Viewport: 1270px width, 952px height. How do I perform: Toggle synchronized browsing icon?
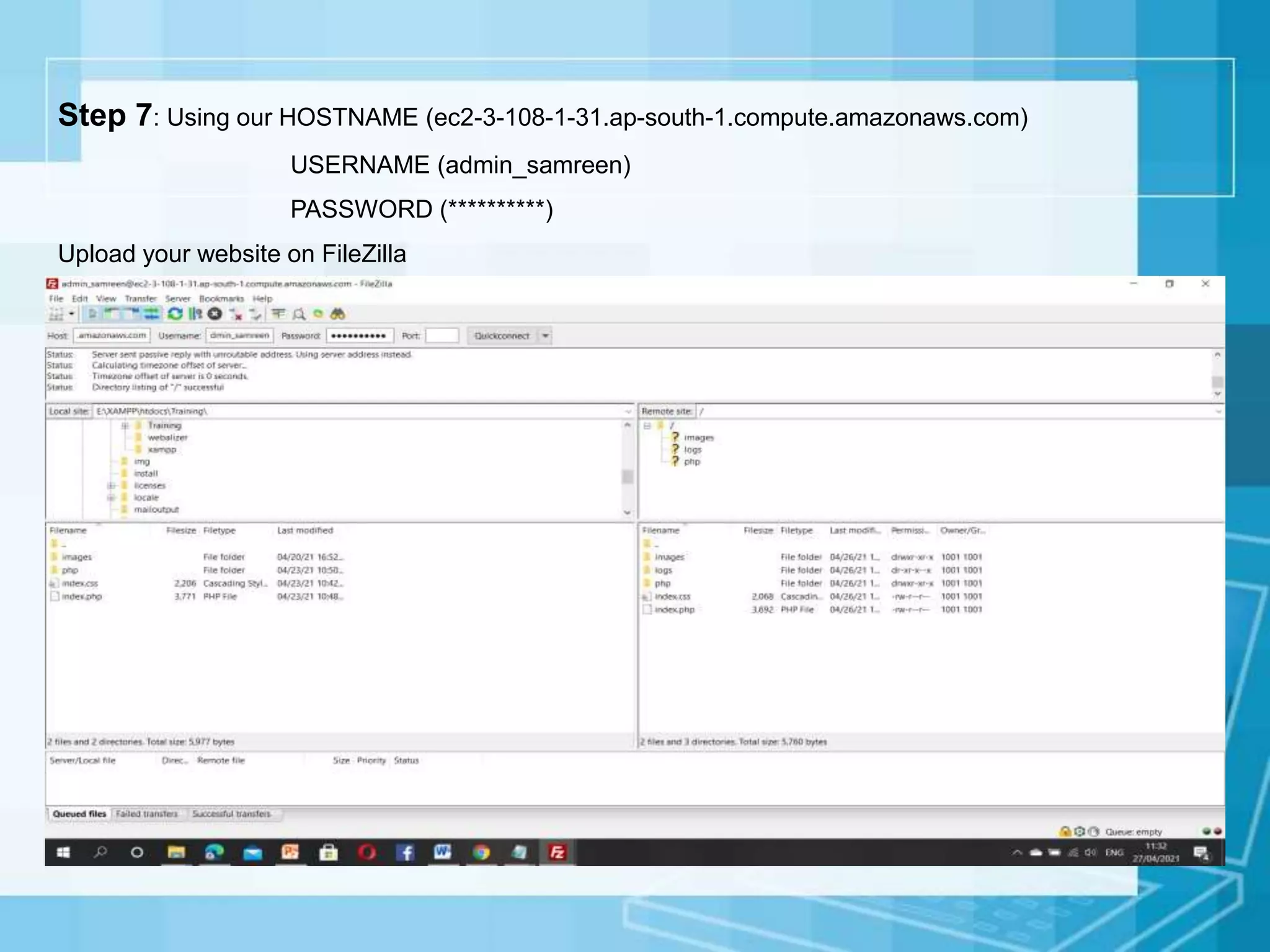coord(318,314)
